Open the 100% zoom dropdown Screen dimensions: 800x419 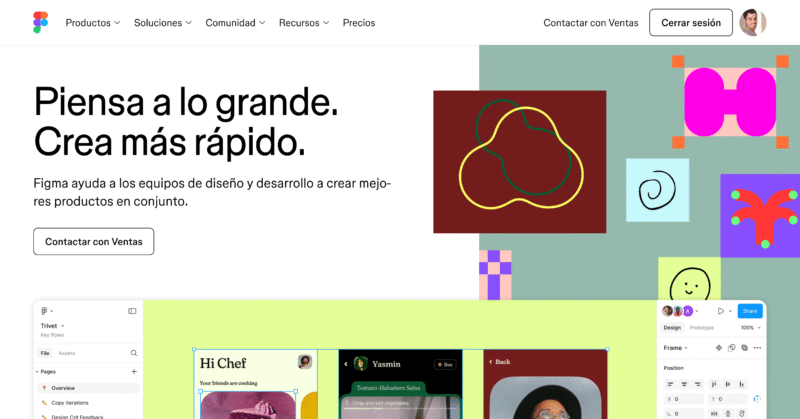tap(751, 328)
